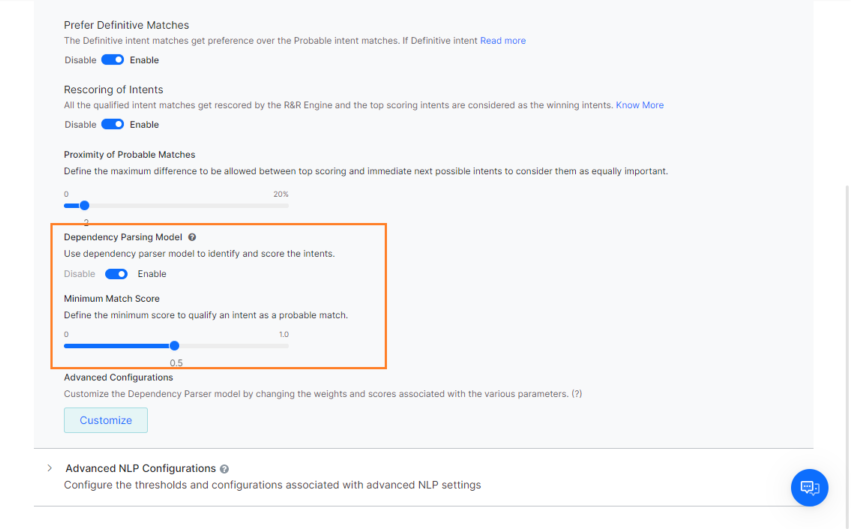Click the Proximity of Probable Matches slider handle

coord(84,206)
